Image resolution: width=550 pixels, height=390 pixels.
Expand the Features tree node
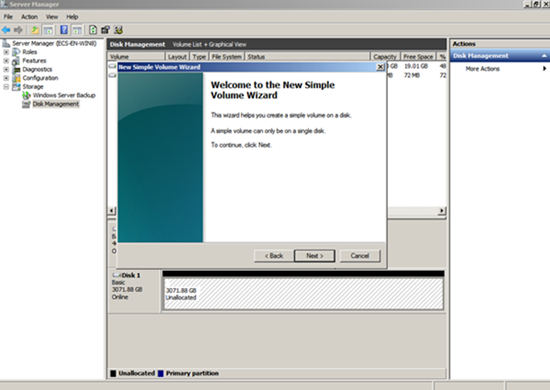(x=6, y=61)
